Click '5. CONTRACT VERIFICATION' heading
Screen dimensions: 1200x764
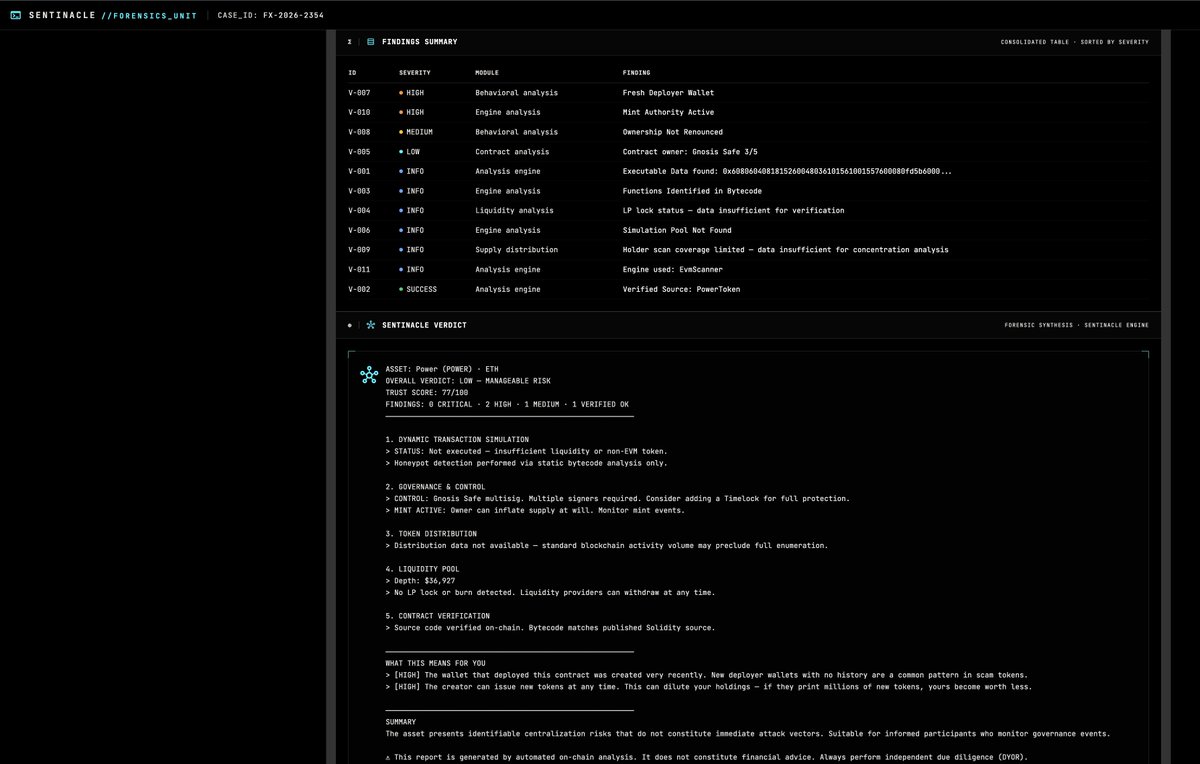tap(438, 616)
